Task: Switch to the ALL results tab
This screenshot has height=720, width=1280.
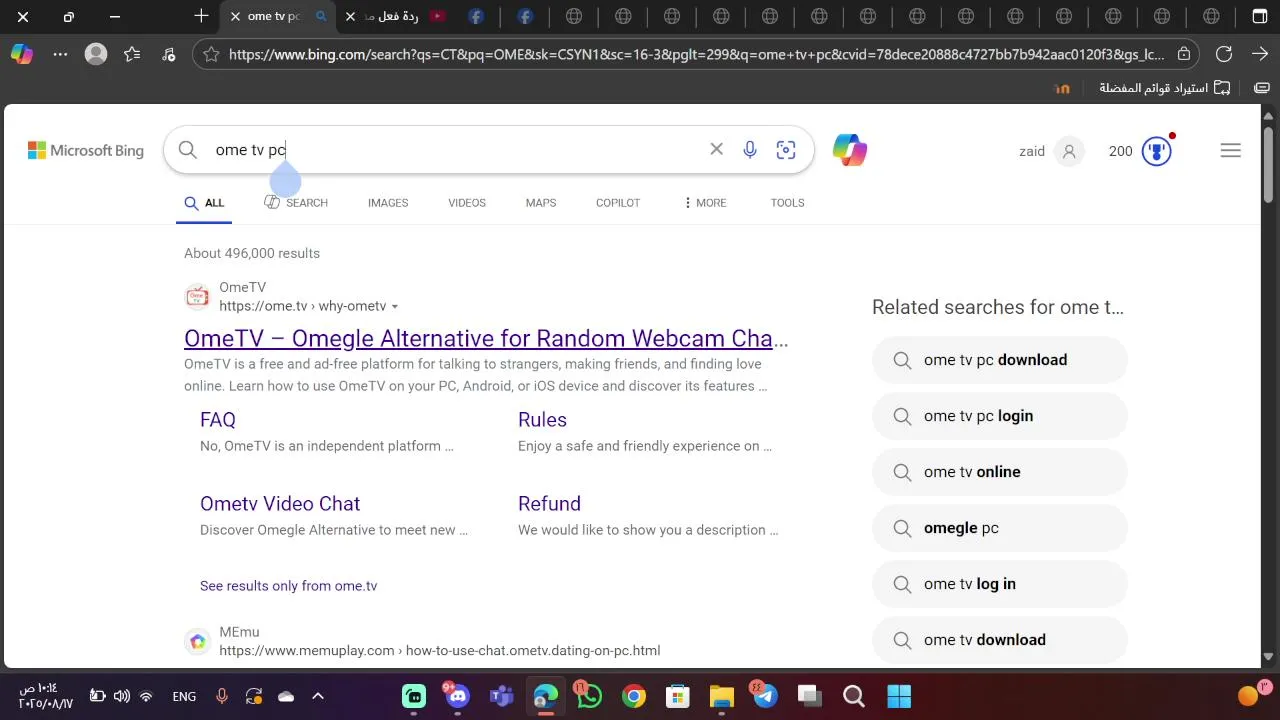Action: (x=204, y=203)
